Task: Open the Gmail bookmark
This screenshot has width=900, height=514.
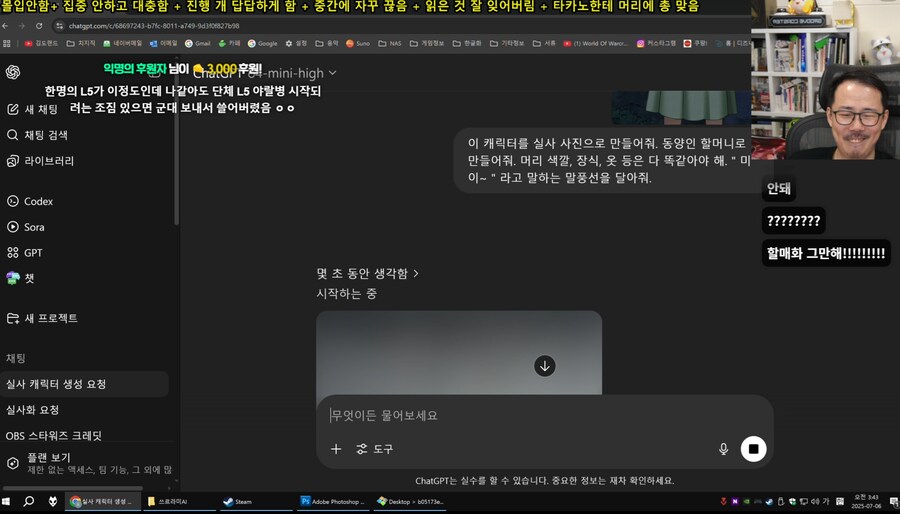Action: point(198,43)
